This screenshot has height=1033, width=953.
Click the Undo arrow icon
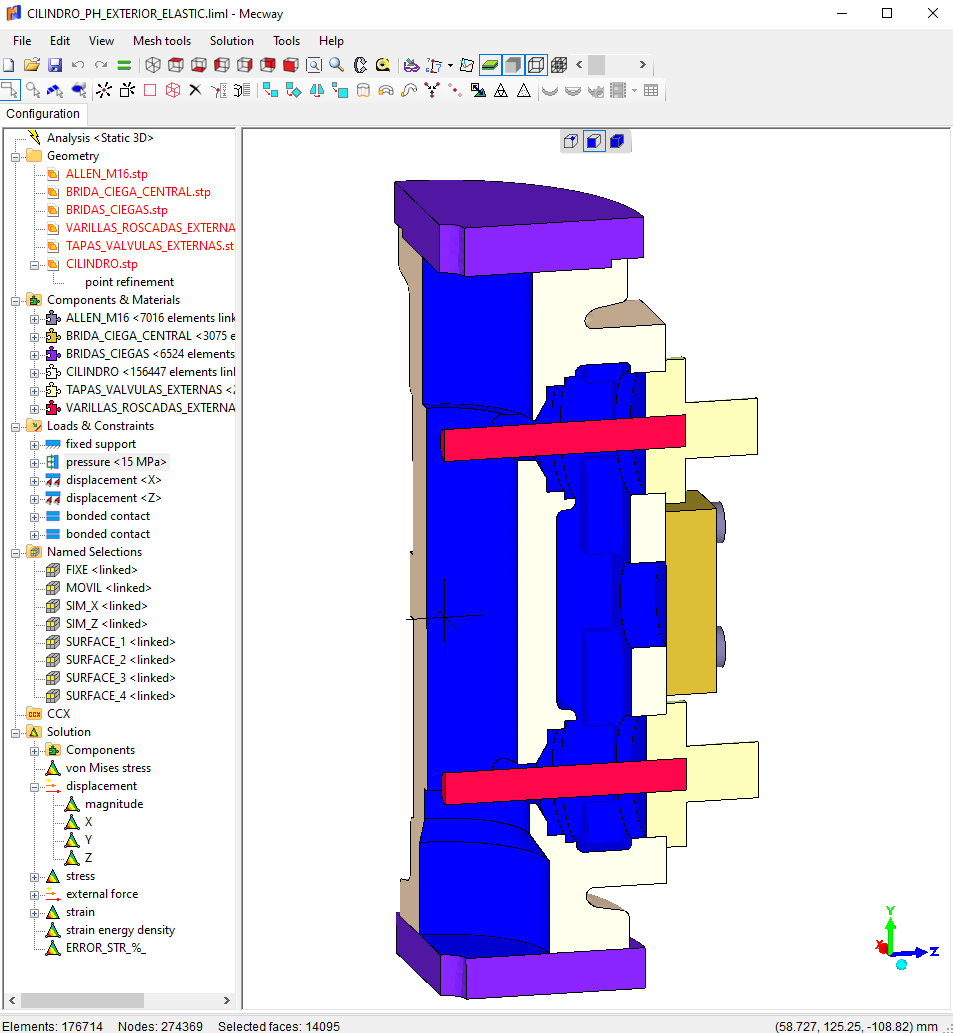click(78, 65)
